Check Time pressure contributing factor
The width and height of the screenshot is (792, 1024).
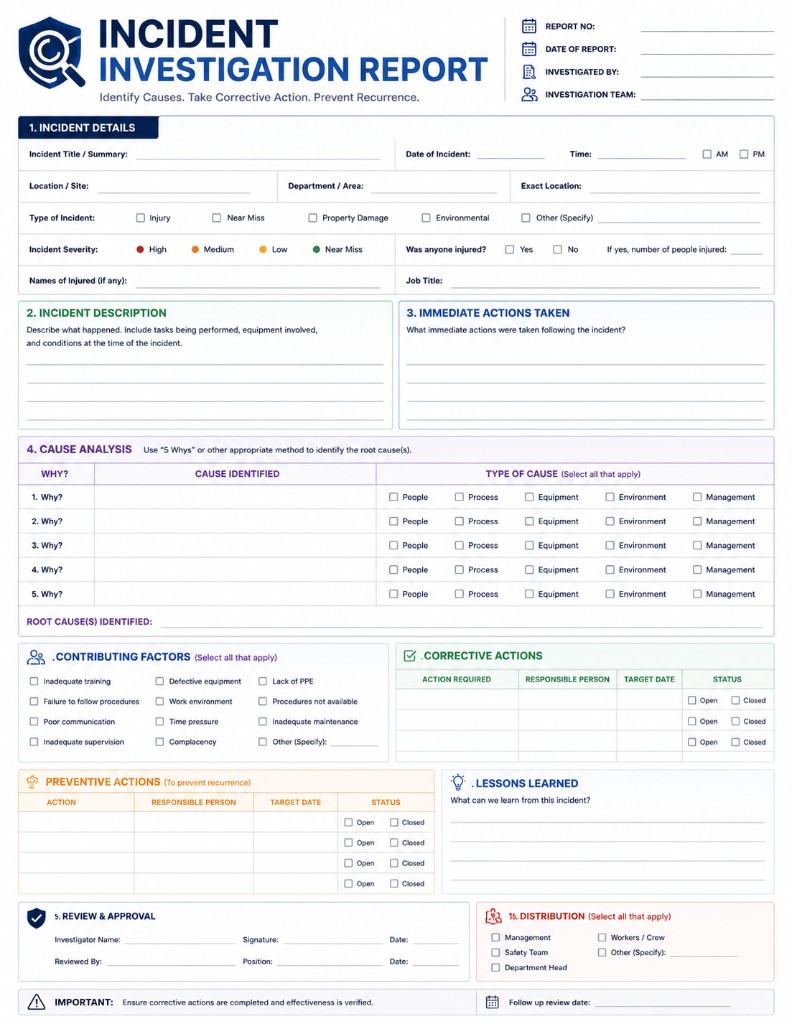(159, 722)
